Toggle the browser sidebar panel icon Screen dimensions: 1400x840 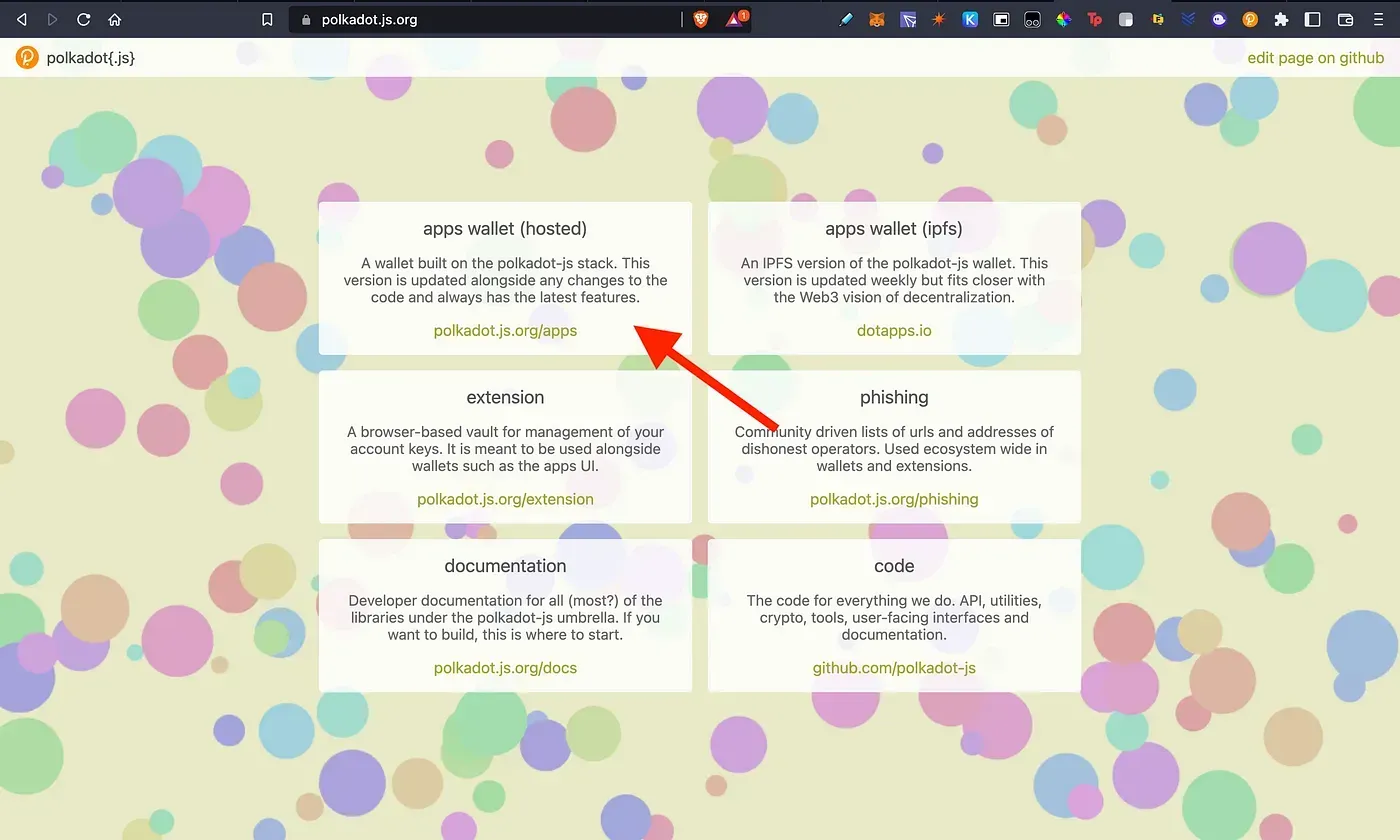point(1313,19)
